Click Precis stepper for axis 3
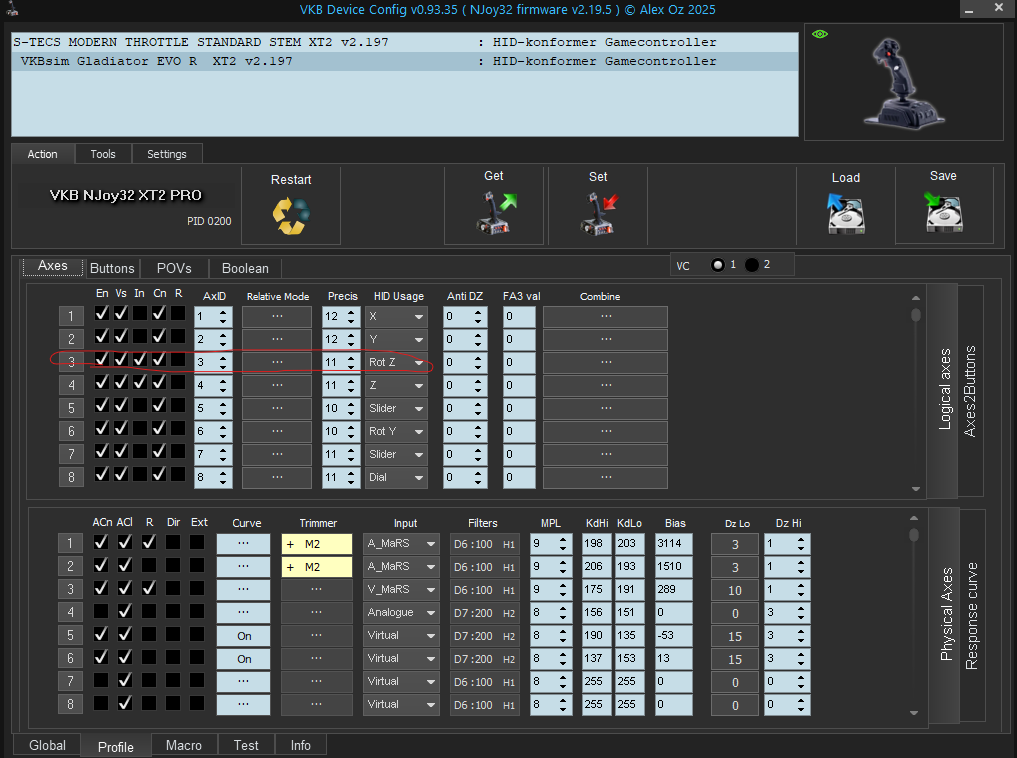1017x758 pixels. point(351,362)
